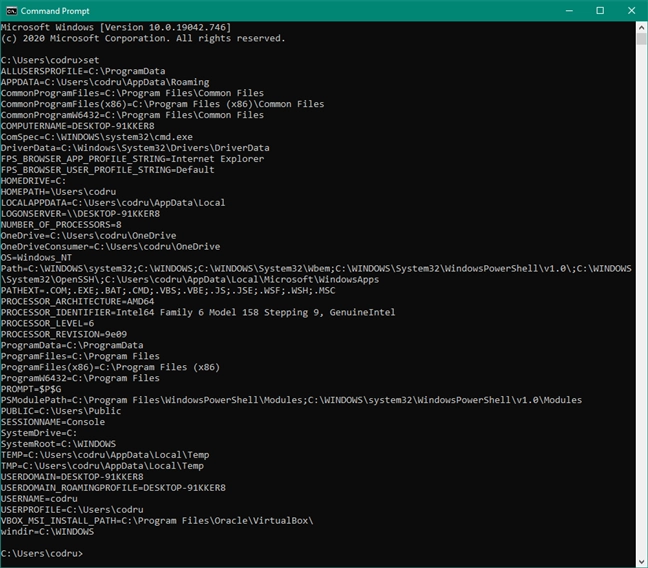Click the windir=C:\WINDOWS line
The image size is (648, 568).
48,531
